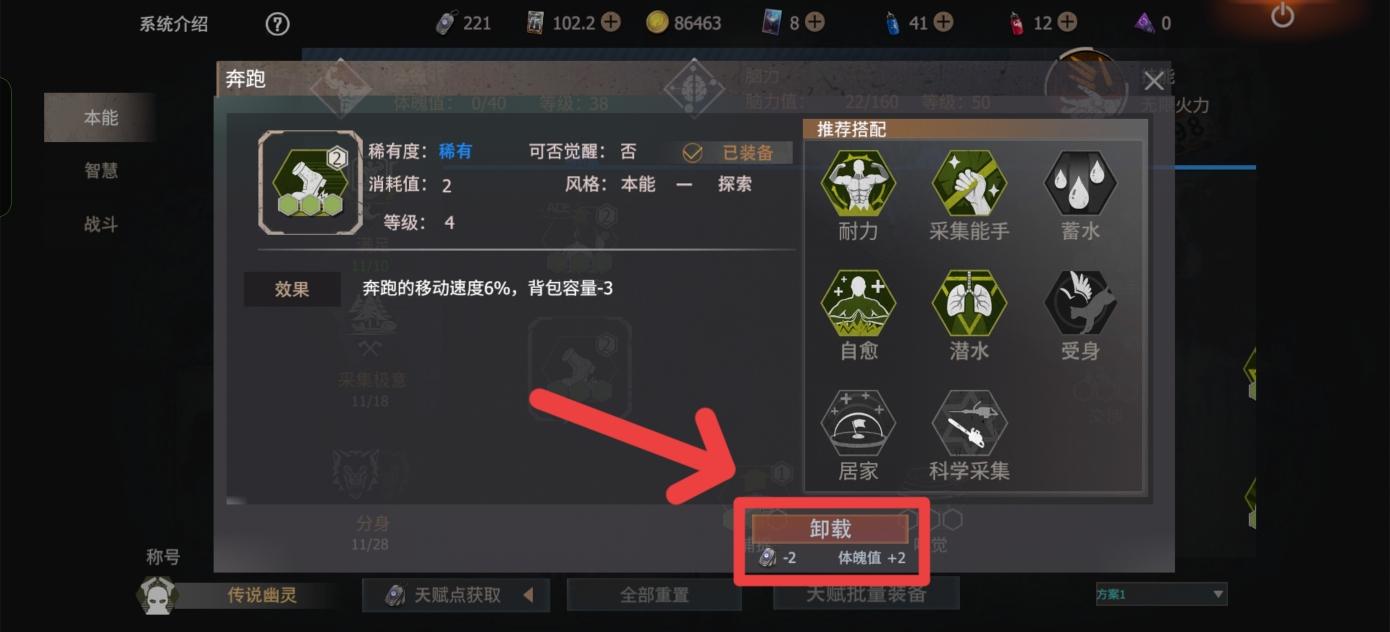Select the 潜水 lungs talent icon
Viewport: 1390px width, 632px height.
click(x=969, y=303)
